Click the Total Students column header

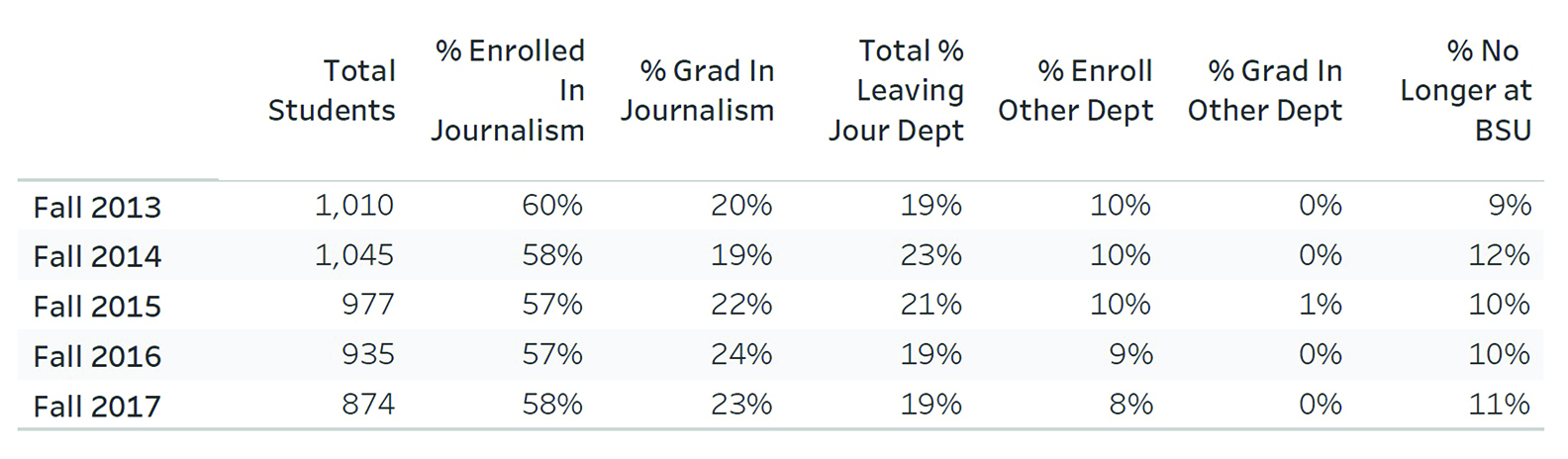(332, 91)
